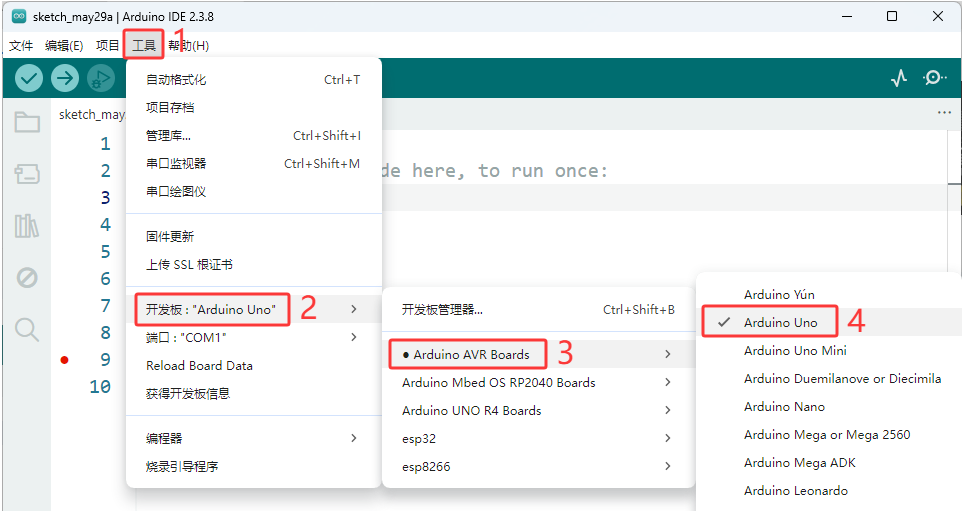963x514 pixels.
Task: Select Arduino Mega ADK board
Action: [829, 463]
